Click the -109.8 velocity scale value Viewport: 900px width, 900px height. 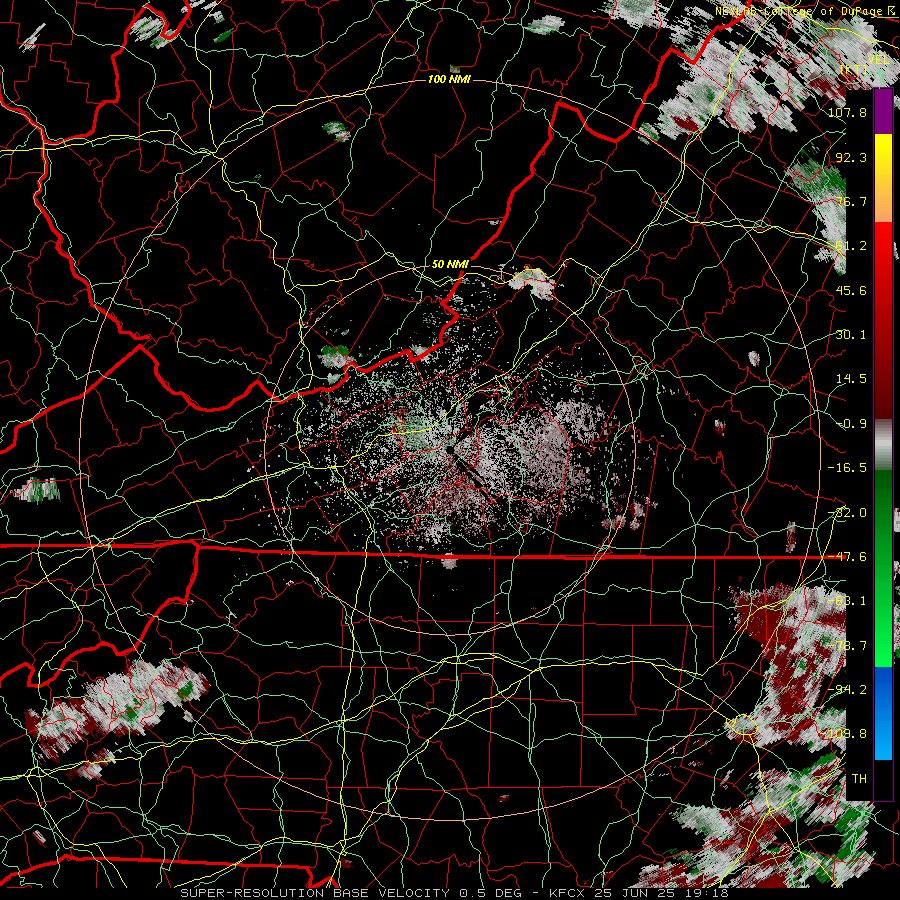844,734
